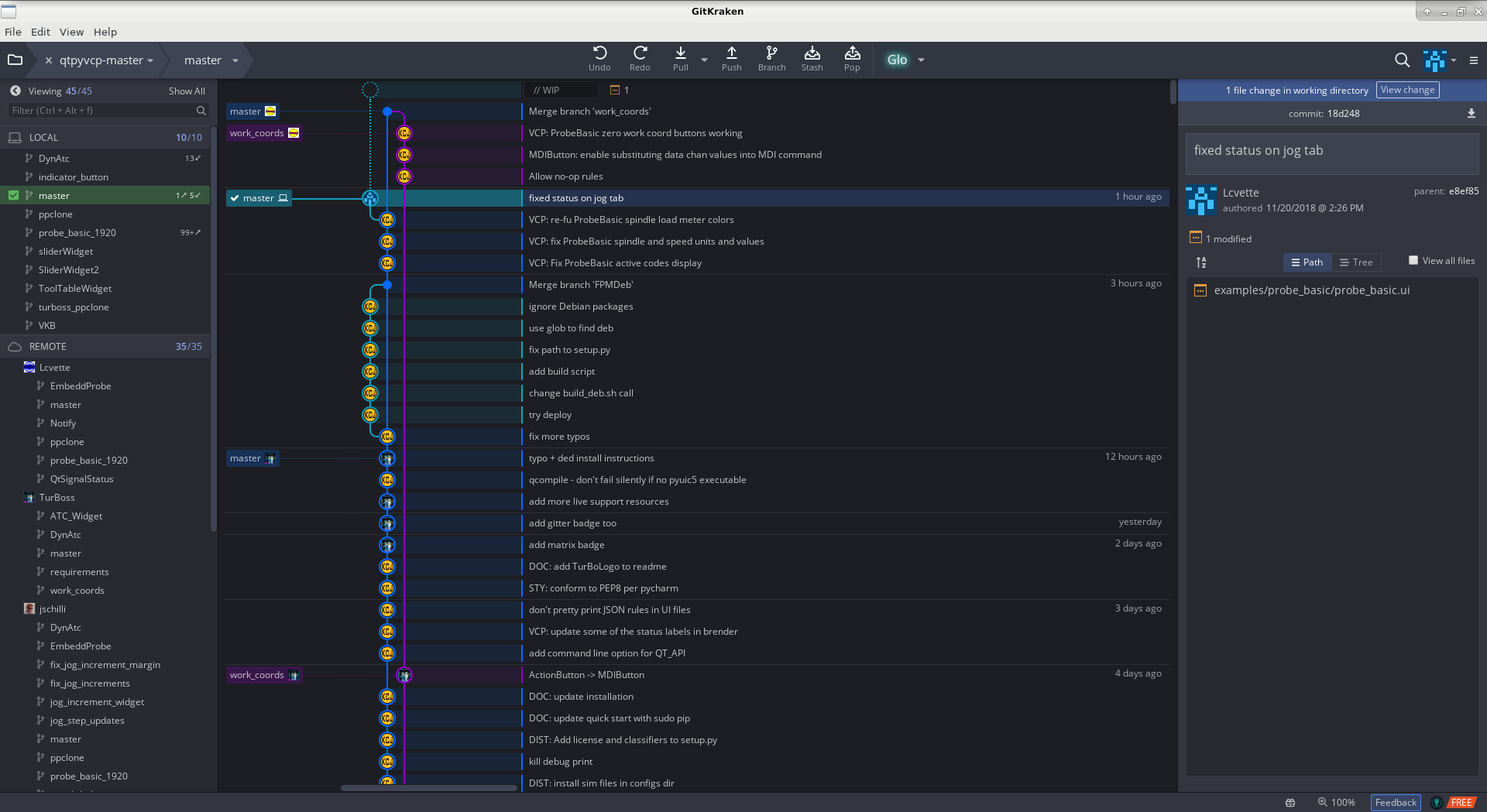The width and height of the screenshot is (1487, 812).
Task: Click commit node for 'Merge branch FPMDeb'
Action: (387, 285)
